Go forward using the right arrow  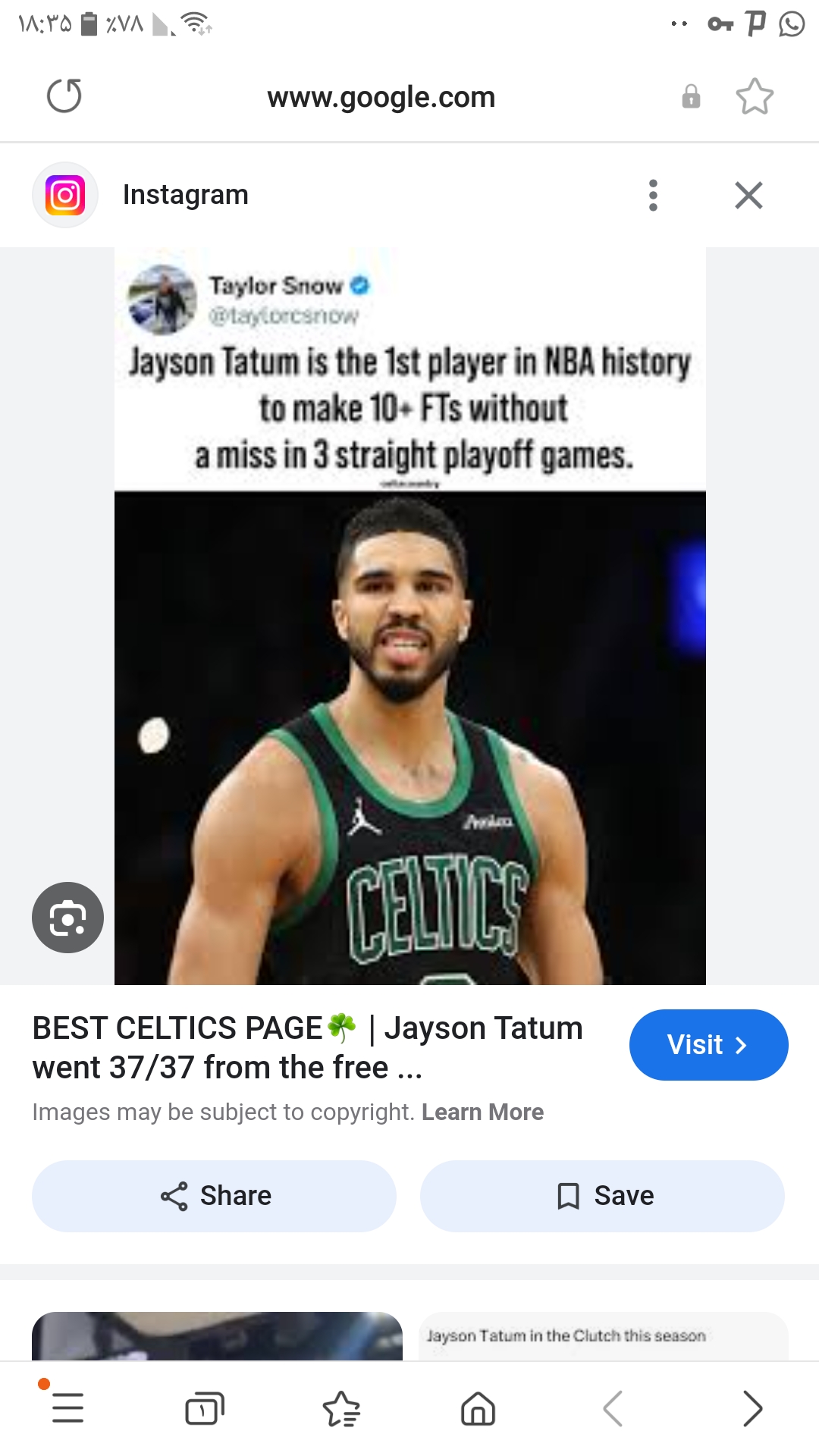pyautogui.click(x=752, y=1408)
